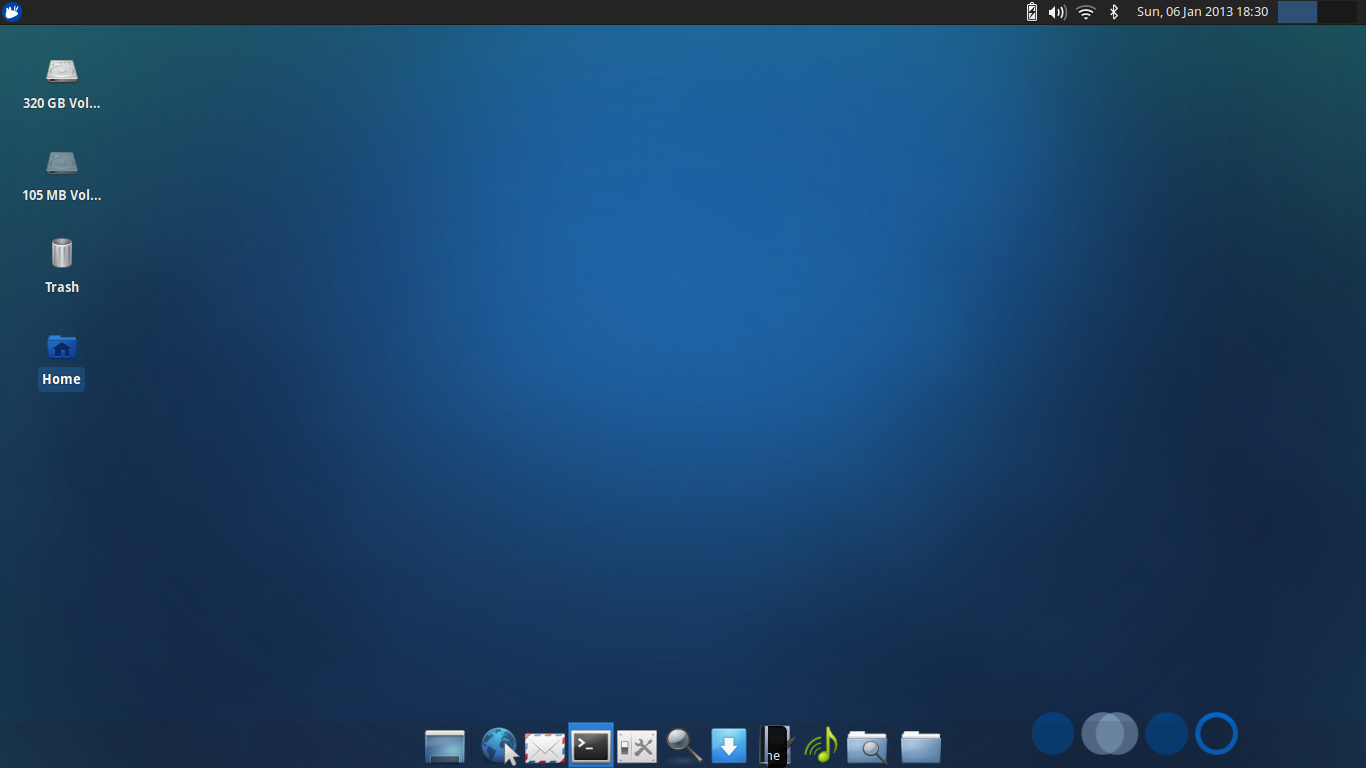The height and width of the screenshot is (768, 1366).
Task: Open the green music note player
Action: [821, 746]
